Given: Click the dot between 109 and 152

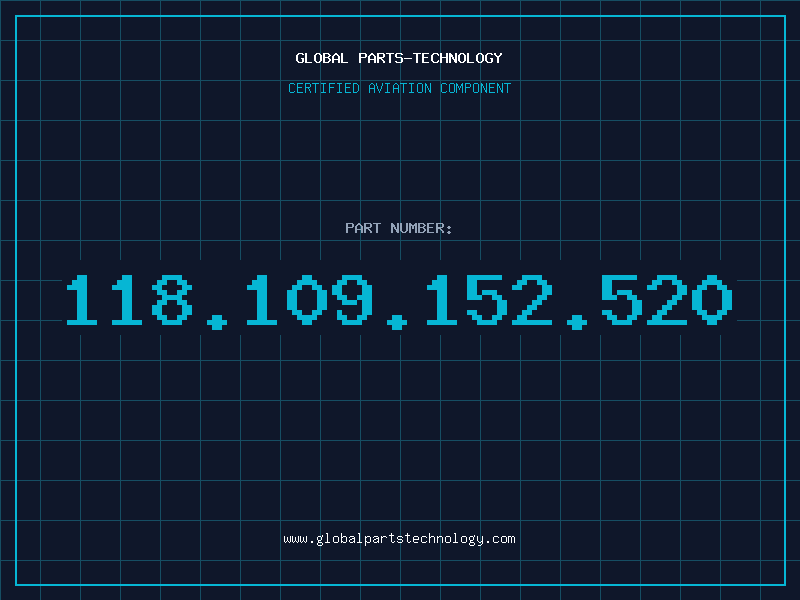Looking at the screenshot, I should click(x=397, y=322).
